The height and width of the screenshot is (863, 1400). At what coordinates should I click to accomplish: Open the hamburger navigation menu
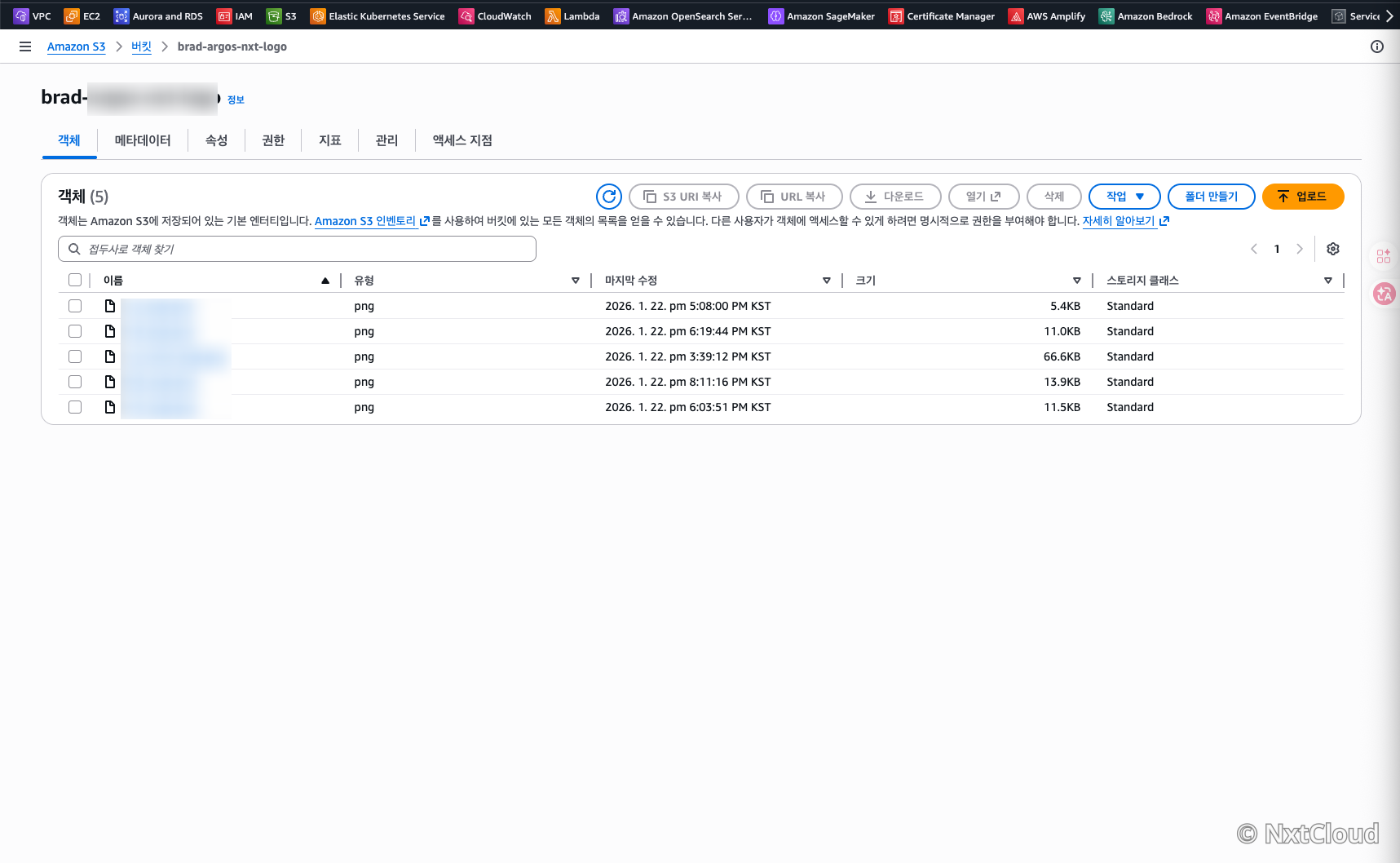click(25, 46)
